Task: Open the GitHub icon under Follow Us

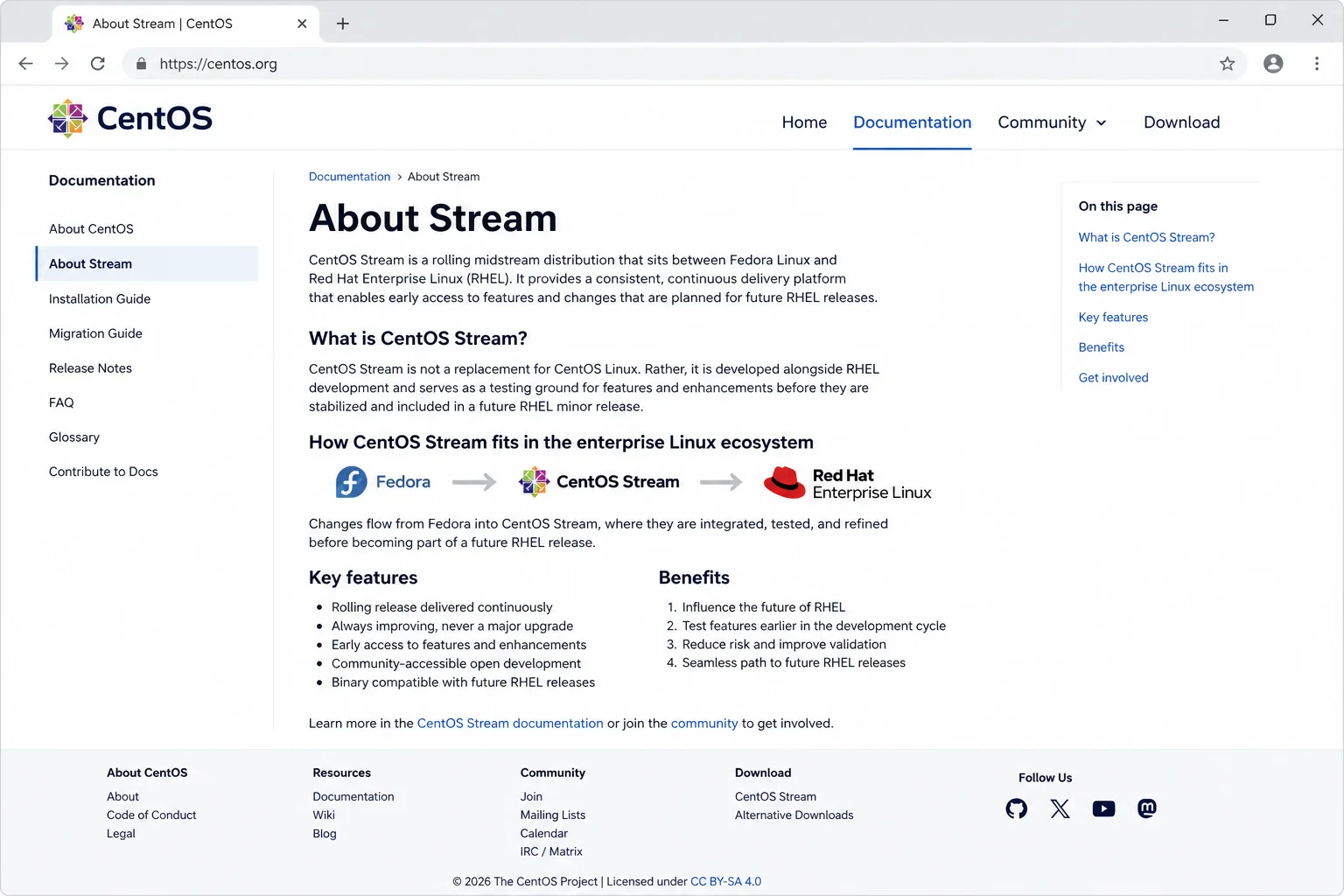Action: coord(1016,808)
